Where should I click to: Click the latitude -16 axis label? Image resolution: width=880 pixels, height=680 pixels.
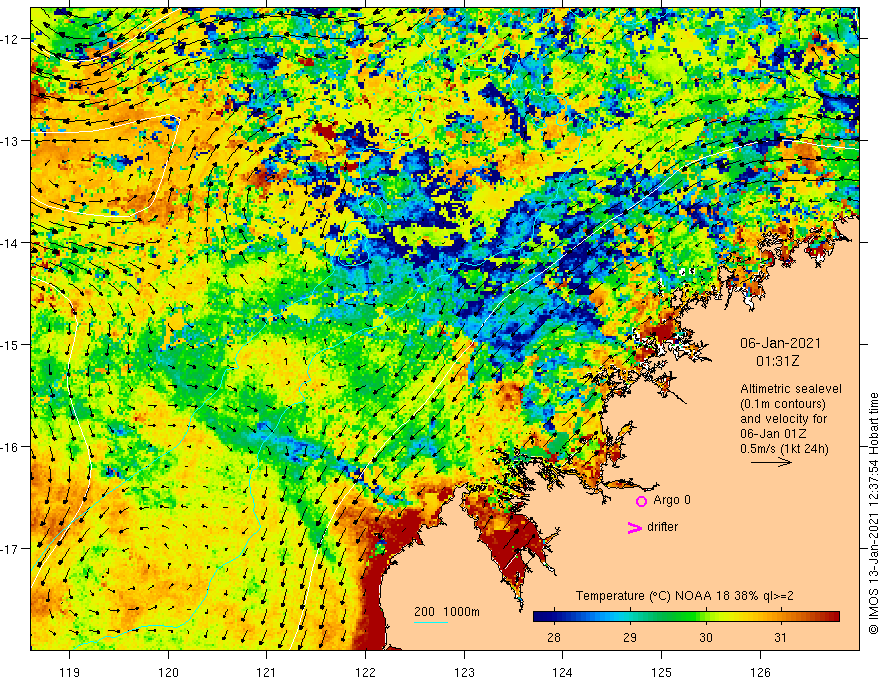pyautogui.click(x=10, y=447)
